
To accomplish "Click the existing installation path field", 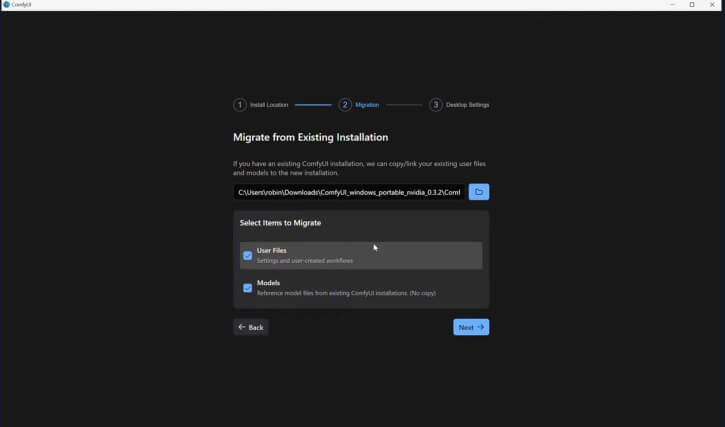I will (x=349, y=192).
